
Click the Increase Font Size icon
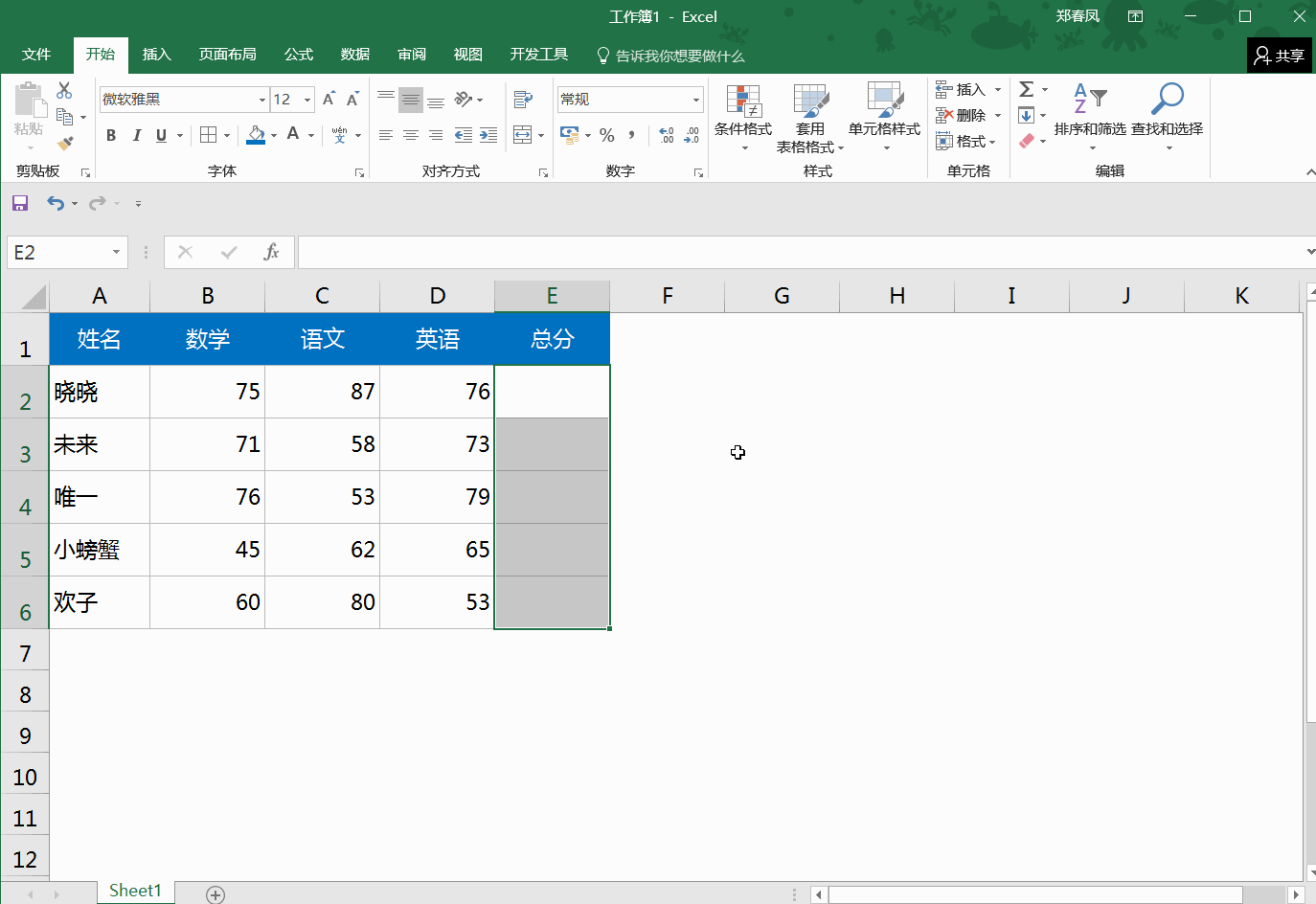tap(329, 100)
